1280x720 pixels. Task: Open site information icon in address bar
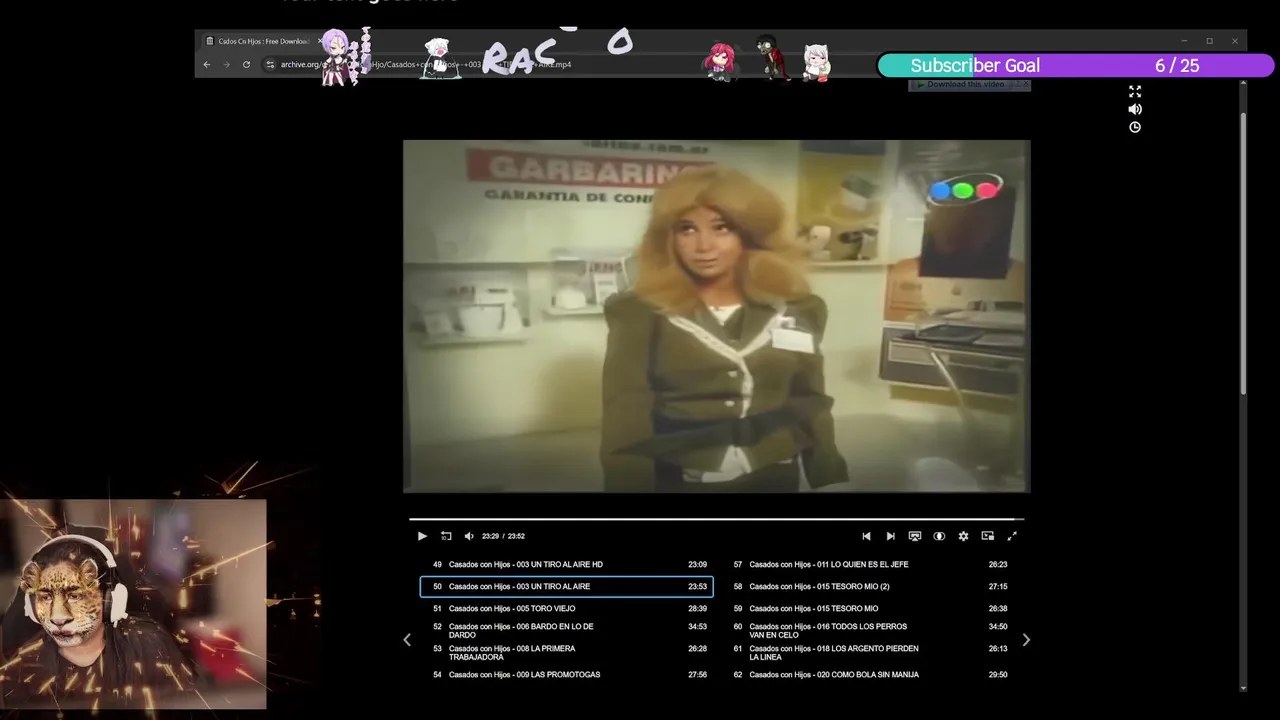point(270,64)
